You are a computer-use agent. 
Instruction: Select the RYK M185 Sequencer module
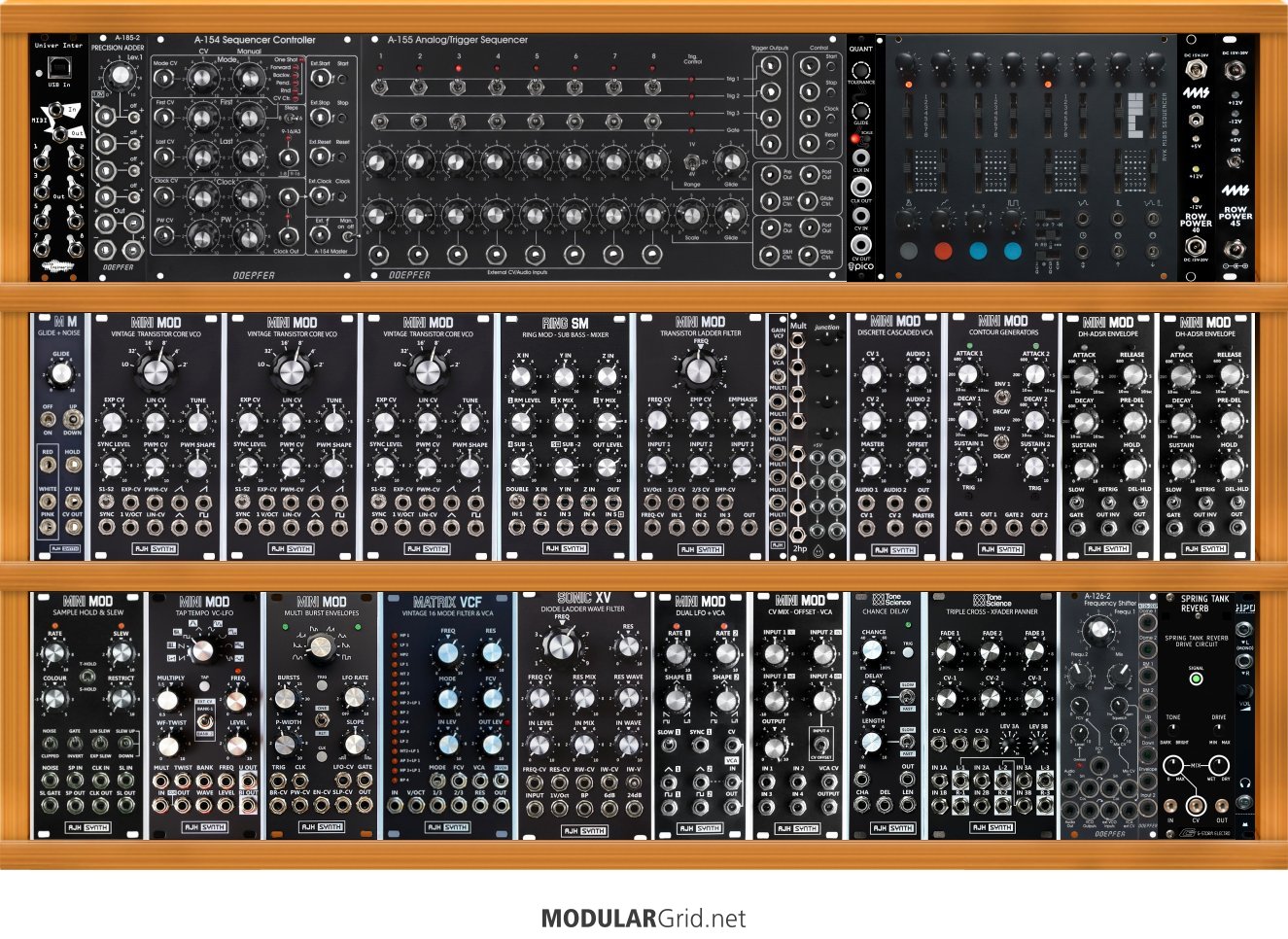point(1031,158)
